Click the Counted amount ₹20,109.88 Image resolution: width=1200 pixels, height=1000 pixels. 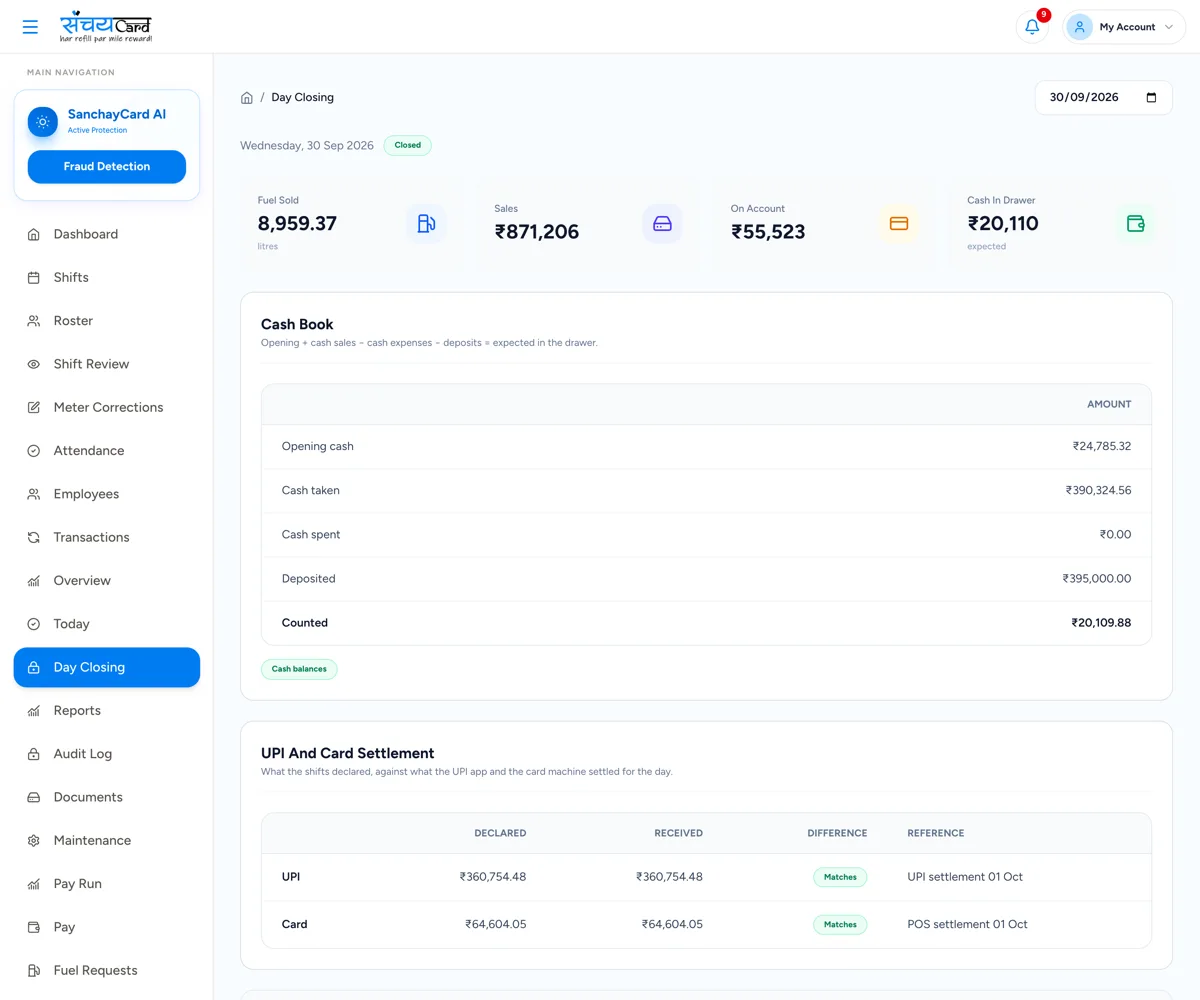tap(1101, 623)
